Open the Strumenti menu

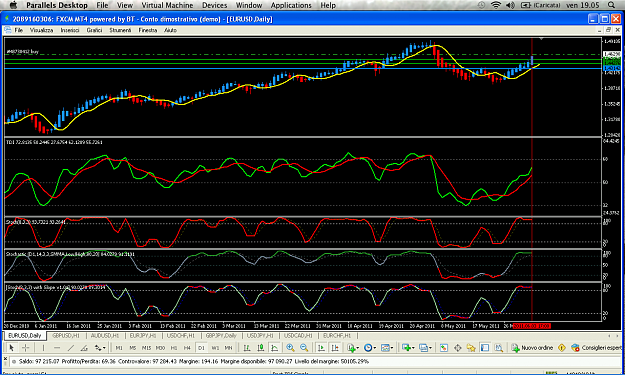(x=120, y=30)
